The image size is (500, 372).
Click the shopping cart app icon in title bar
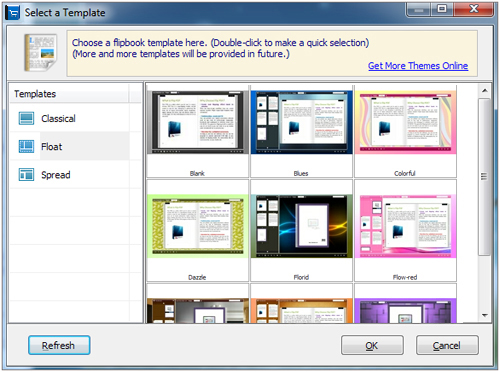tap(13, 13)
